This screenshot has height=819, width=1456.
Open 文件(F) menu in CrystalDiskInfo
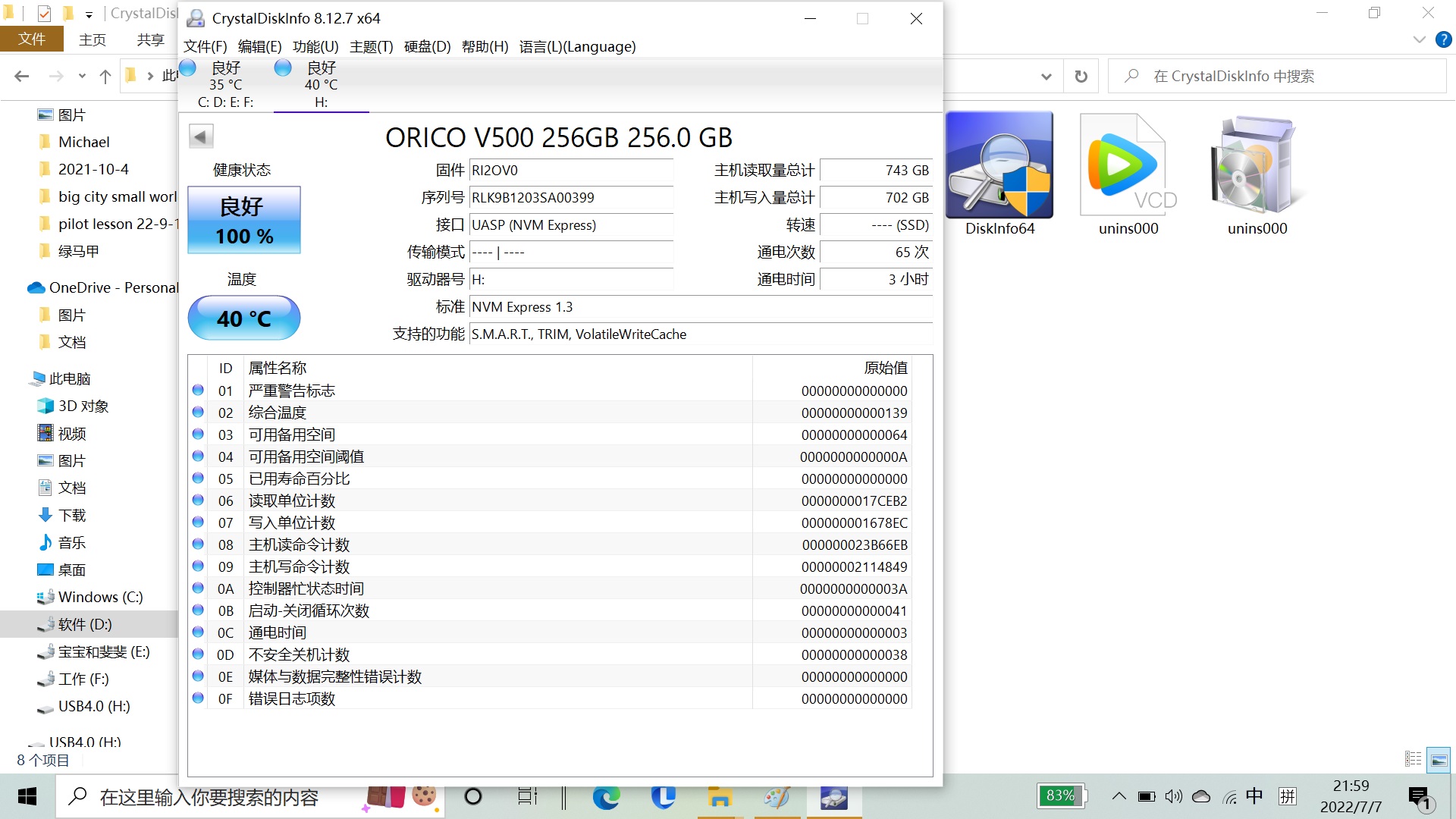(x=206, y=46)
